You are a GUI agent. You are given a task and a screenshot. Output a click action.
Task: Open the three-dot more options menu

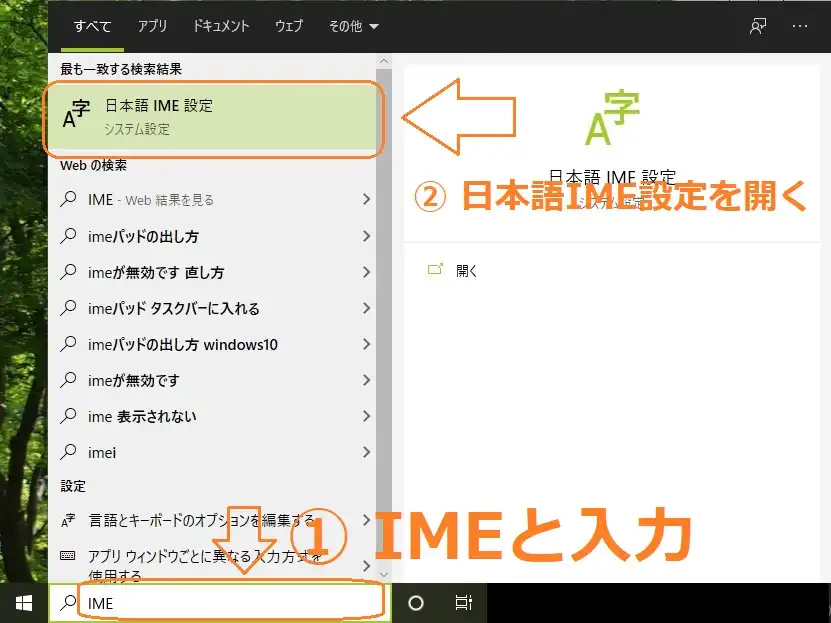[799, 26]
